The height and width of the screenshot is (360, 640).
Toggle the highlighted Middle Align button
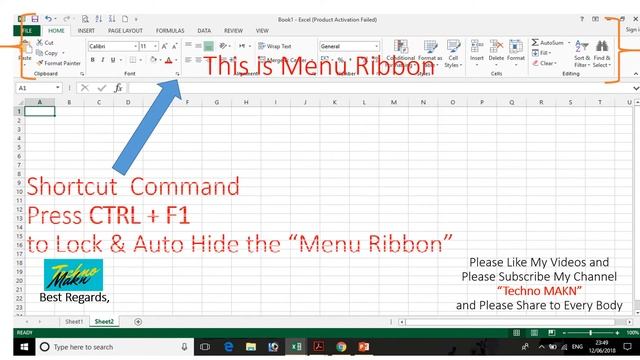point(209,46)
